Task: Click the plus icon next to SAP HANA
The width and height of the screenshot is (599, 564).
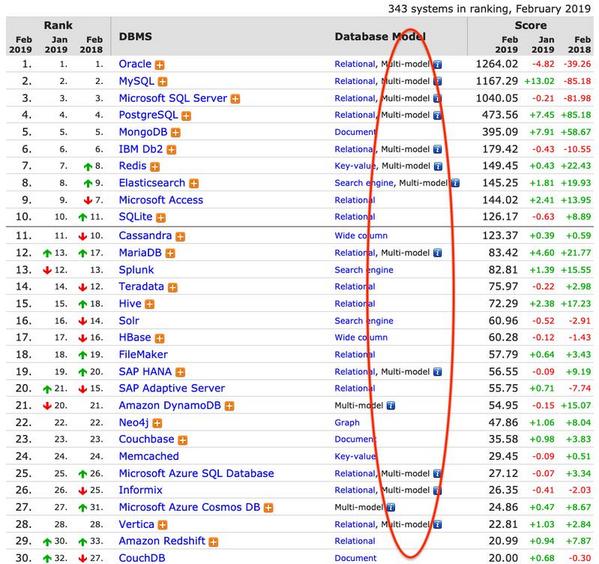Action: point(180,372)
